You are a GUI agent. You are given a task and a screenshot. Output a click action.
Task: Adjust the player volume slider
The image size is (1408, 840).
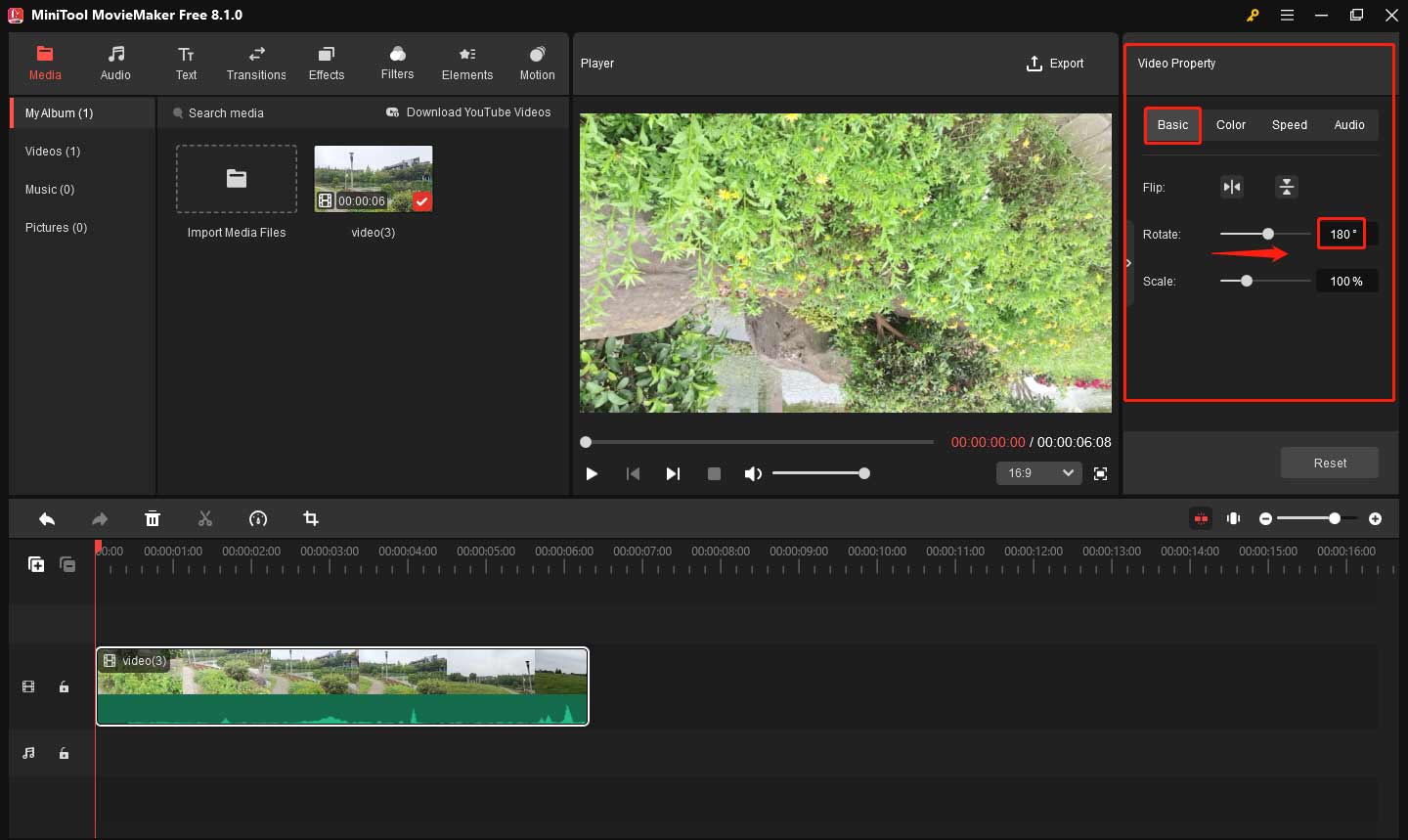tap(819, 473)
